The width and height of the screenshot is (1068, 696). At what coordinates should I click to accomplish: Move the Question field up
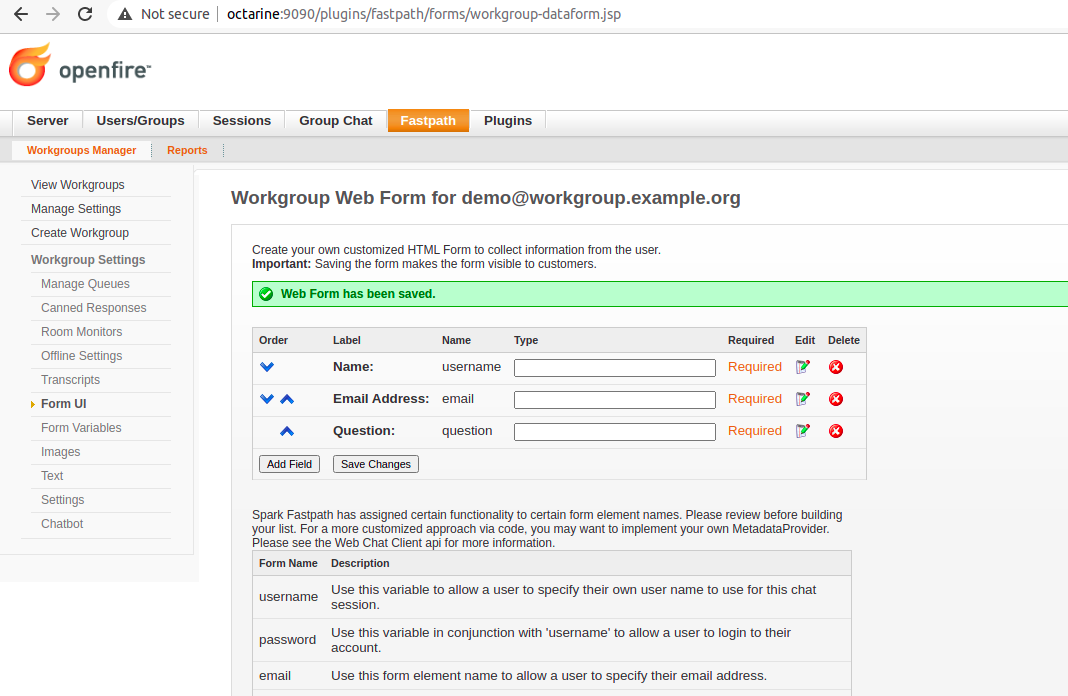286,431
